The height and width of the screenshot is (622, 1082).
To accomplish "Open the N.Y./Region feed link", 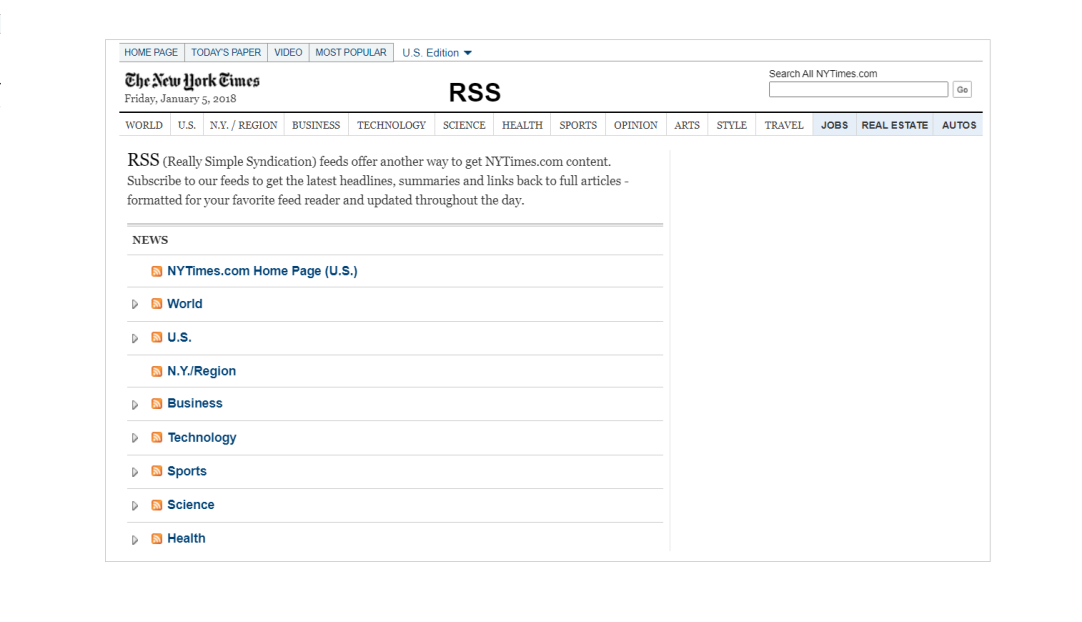I will coord(201,371).
